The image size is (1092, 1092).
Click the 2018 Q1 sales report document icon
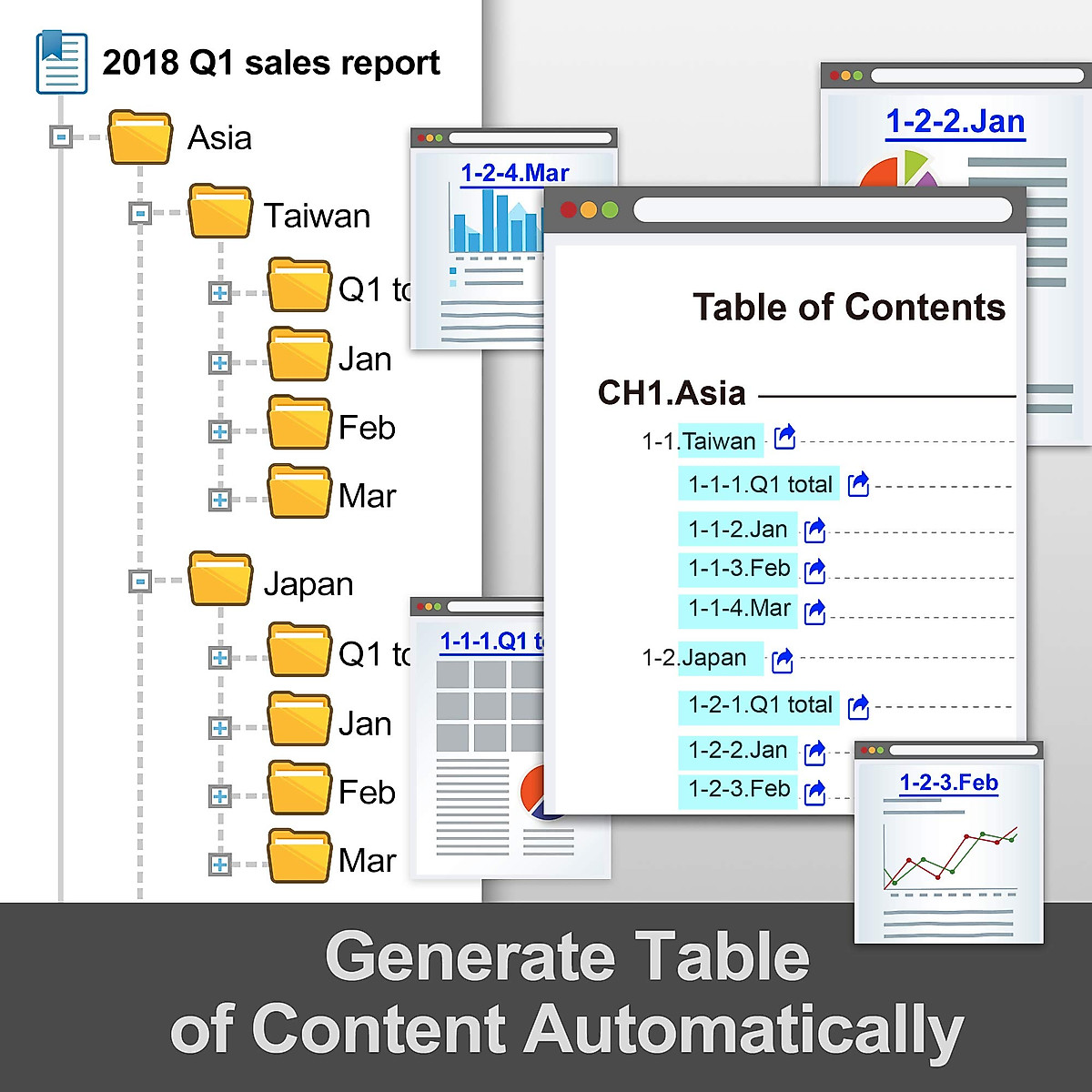point(61,63)
